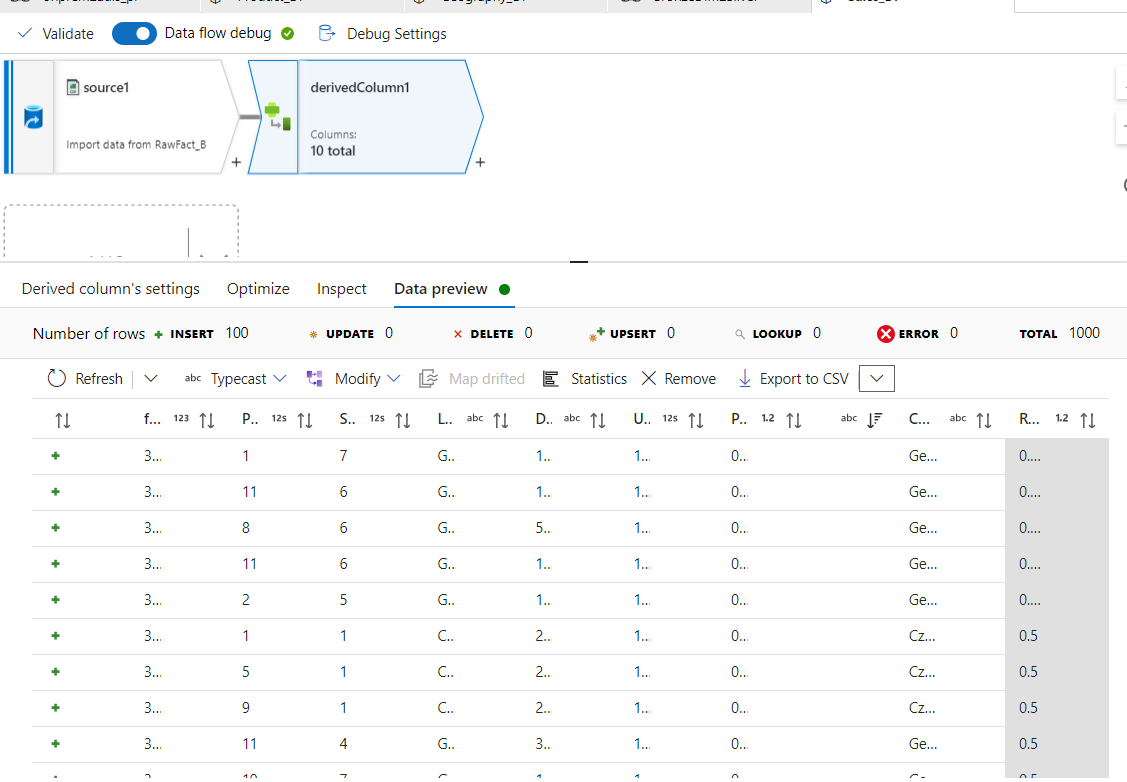Sort the C... string column

(x=984, y=420)
